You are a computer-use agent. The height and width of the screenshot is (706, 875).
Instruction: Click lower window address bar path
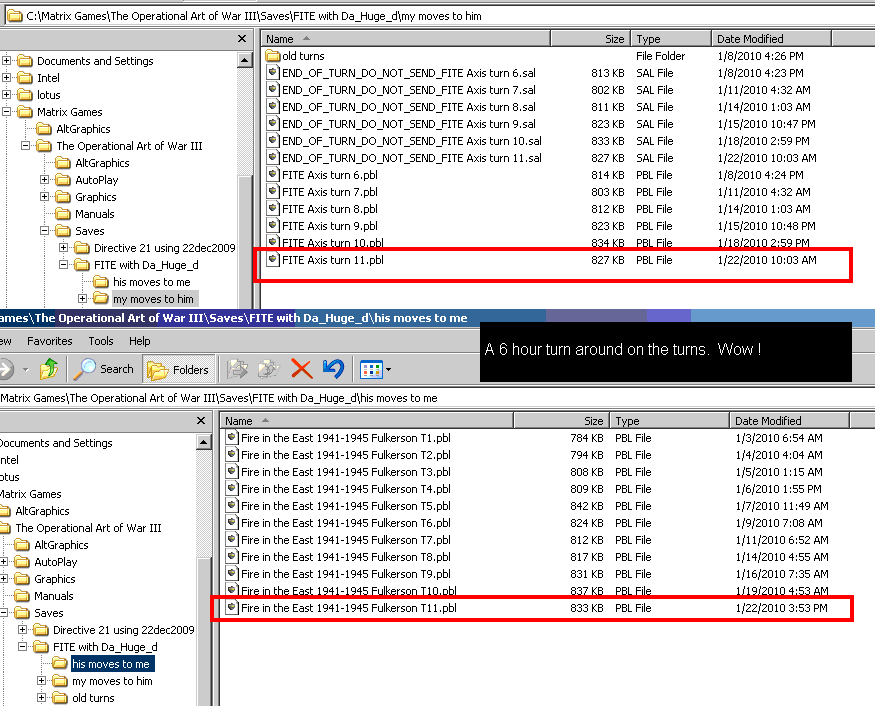[438, 398]
